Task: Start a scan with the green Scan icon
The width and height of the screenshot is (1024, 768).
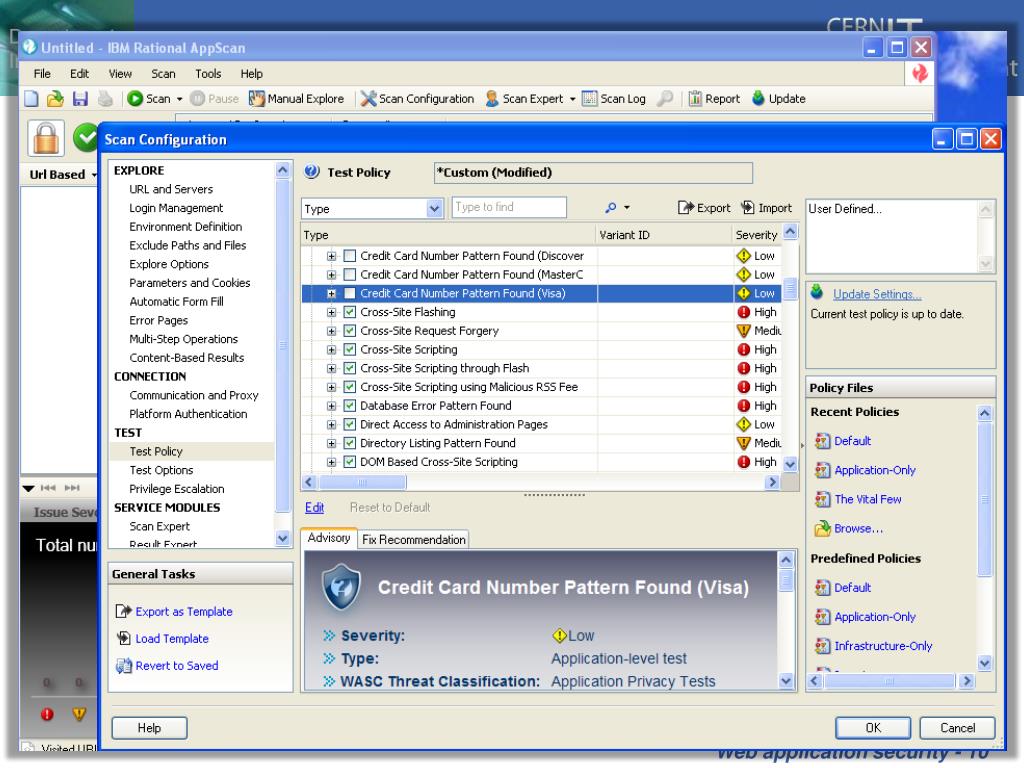Action: pos(135,99)
